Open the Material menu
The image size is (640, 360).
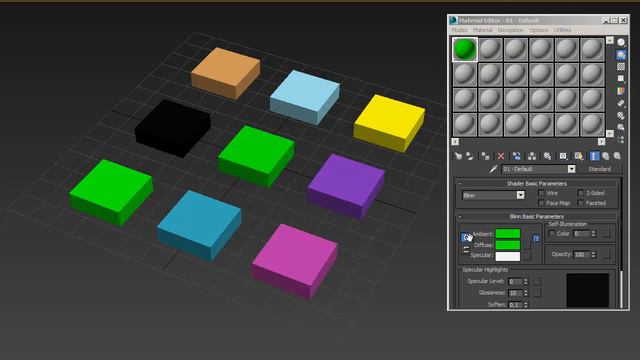point(482,30)
